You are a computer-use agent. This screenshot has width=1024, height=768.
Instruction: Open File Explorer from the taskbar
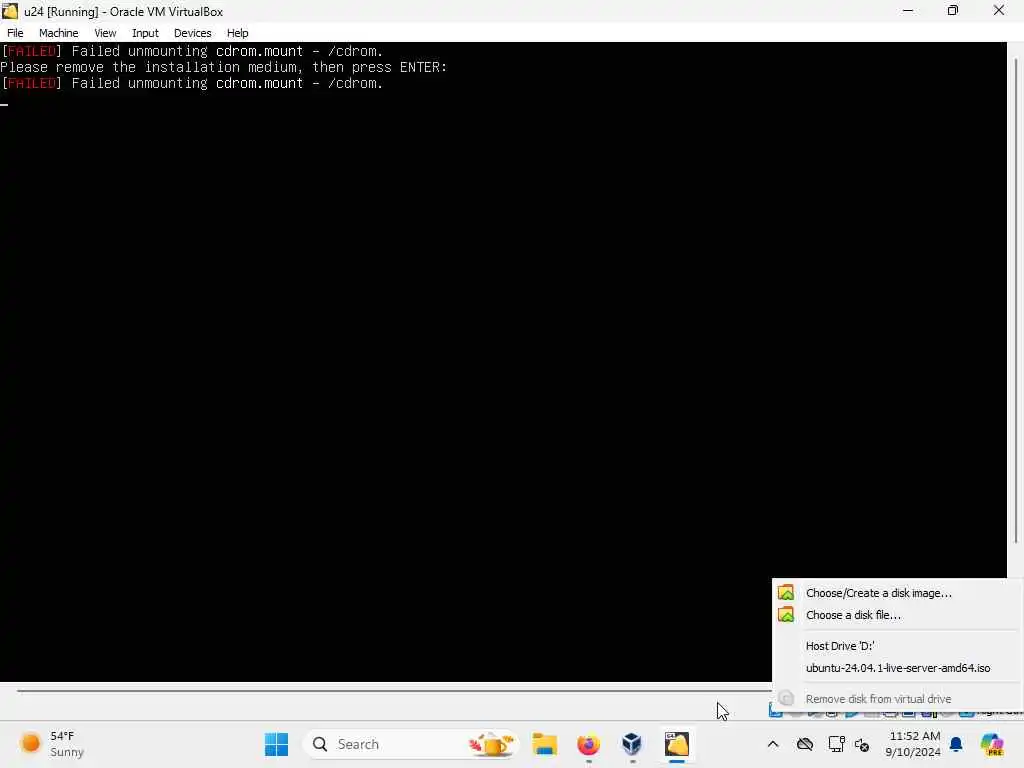coord(544,744)
